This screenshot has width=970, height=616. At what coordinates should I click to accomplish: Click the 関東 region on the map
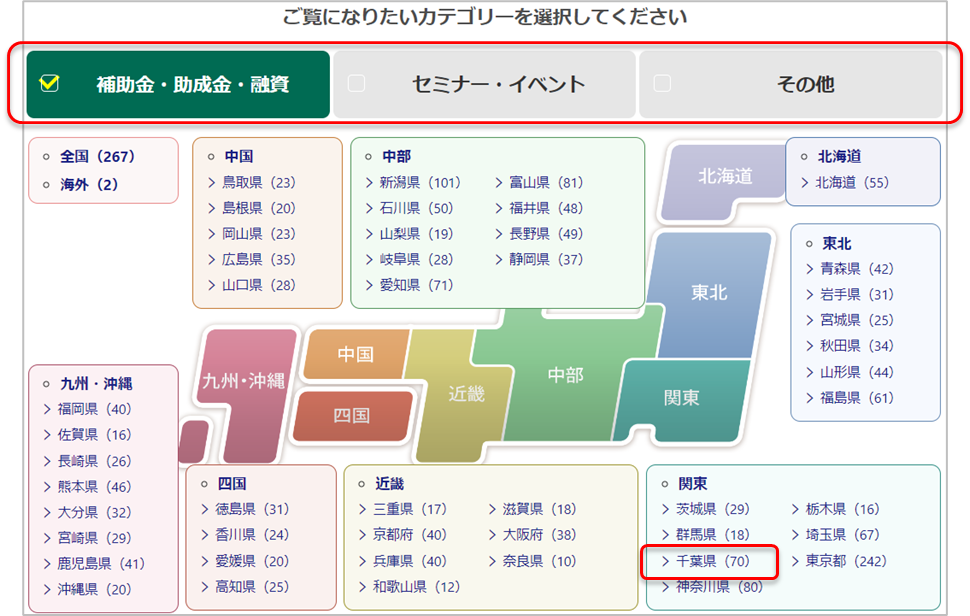click(681, 398)
